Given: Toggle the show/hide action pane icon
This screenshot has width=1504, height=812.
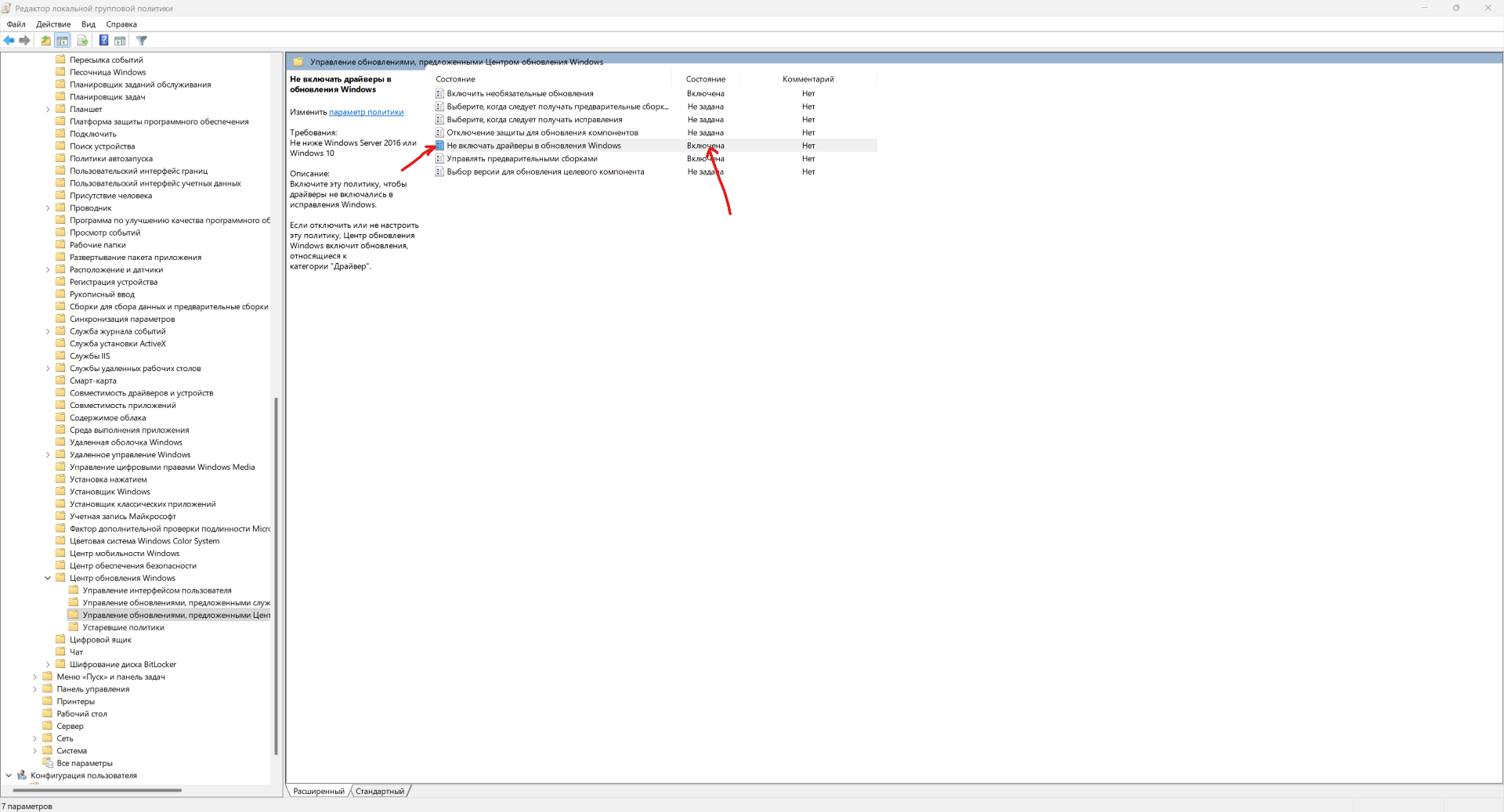Looking at the screenshot, I should coord(120,41).
